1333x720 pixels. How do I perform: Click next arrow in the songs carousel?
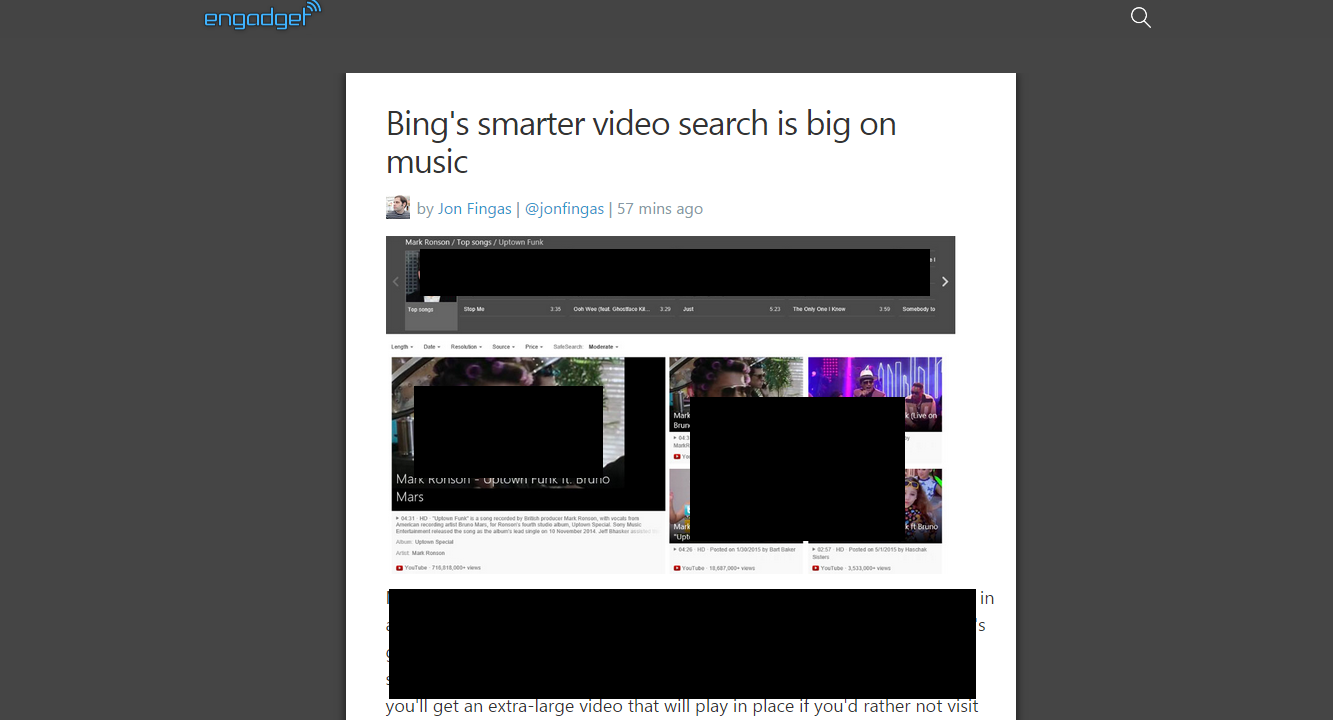coord(945,282)
